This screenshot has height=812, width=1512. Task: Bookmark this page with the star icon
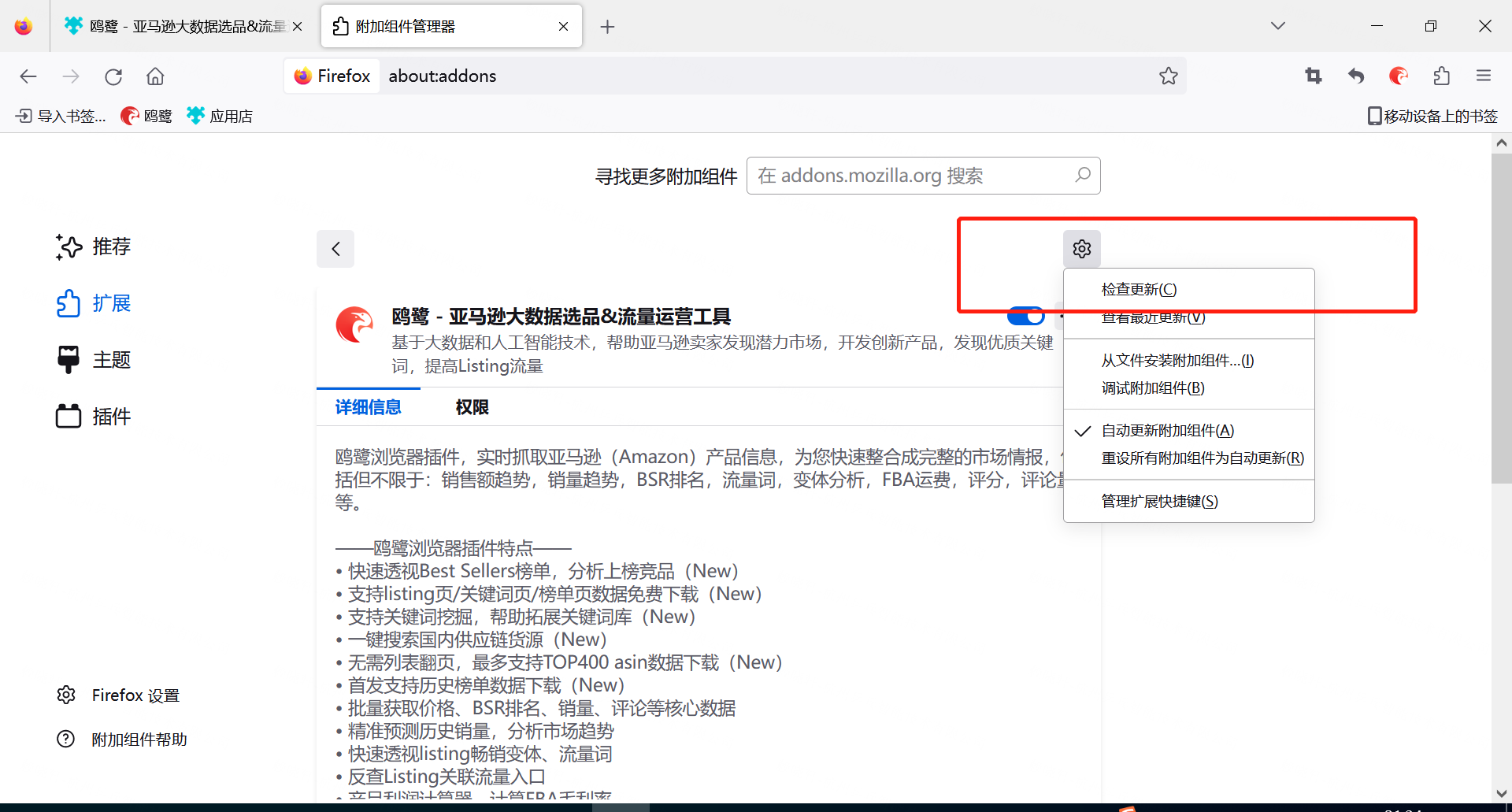click(x=1168, y=76)
